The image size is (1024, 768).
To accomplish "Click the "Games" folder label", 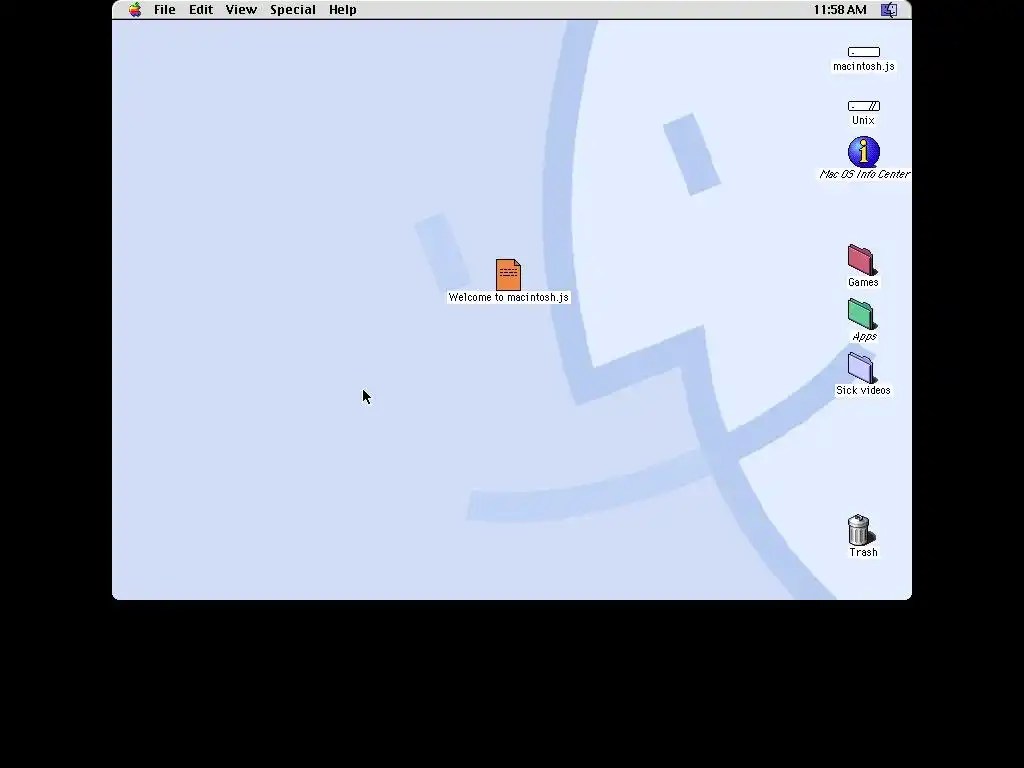I will [x=863, y=282].
